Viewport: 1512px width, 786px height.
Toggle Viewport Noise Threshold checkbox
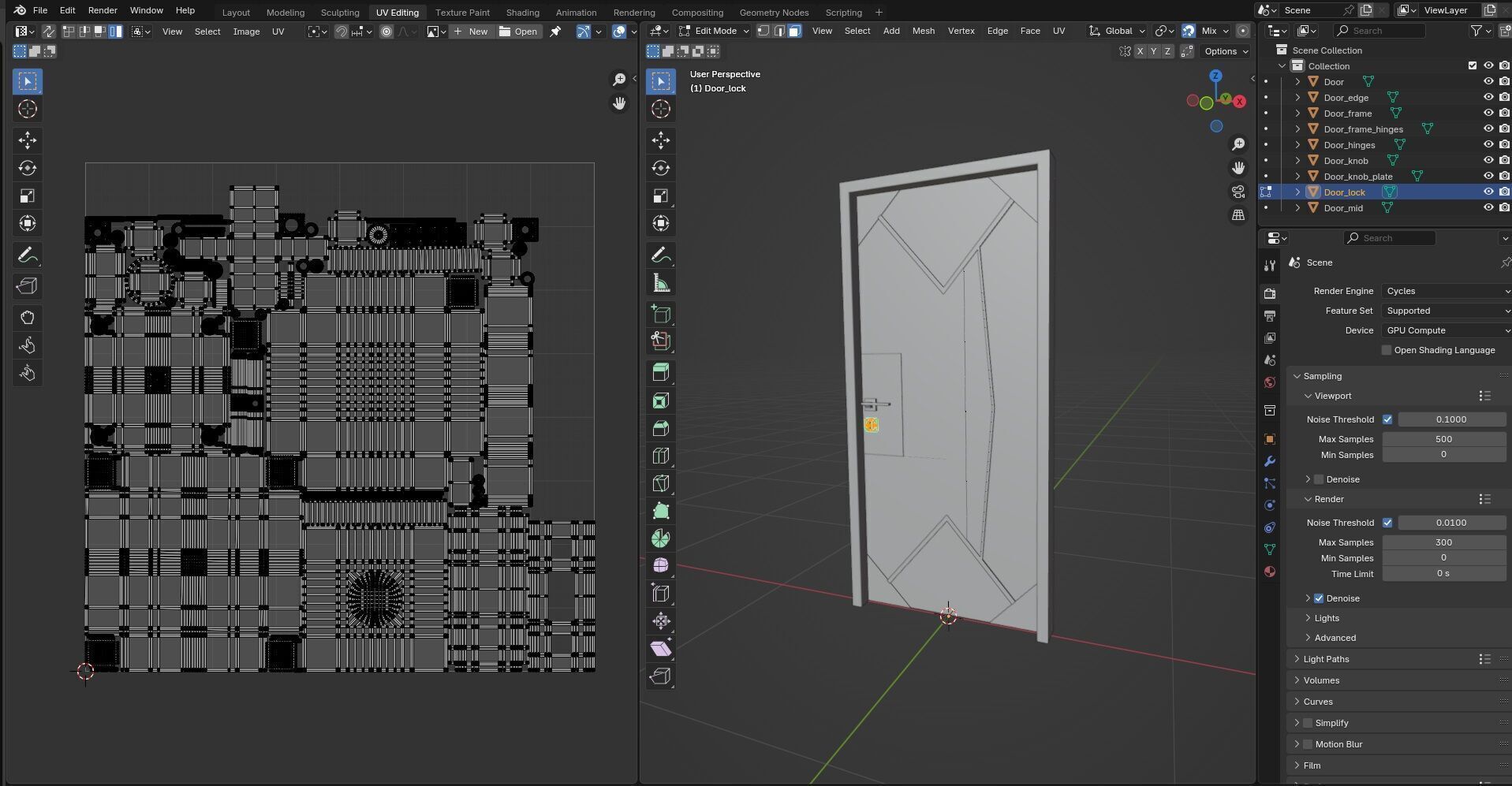[1387, 419]
